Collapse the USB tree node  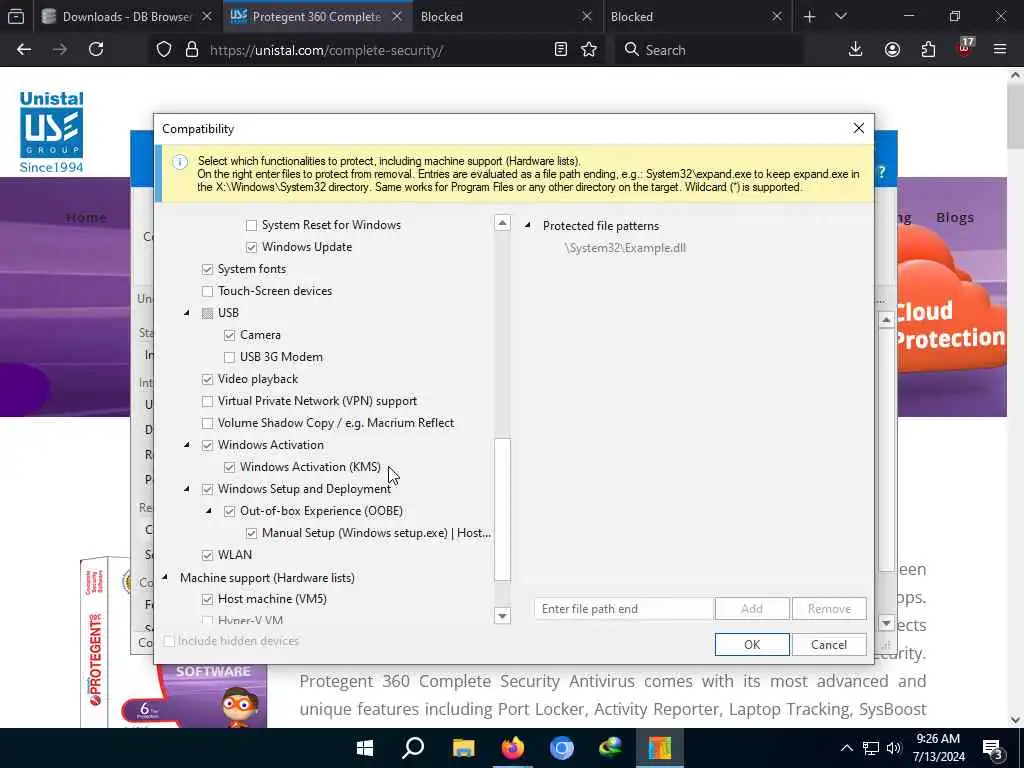tap(187, 313)
